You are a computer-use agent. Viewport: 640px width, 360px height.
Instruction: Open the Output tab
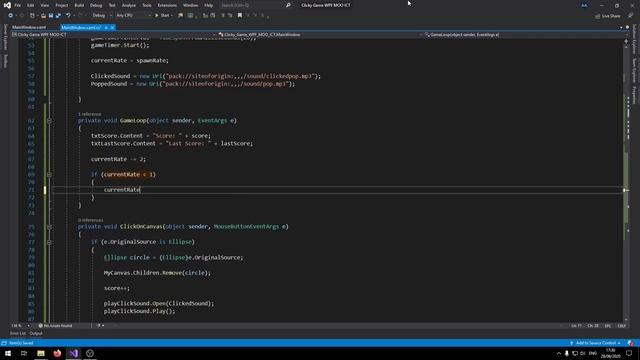[36, 333]
